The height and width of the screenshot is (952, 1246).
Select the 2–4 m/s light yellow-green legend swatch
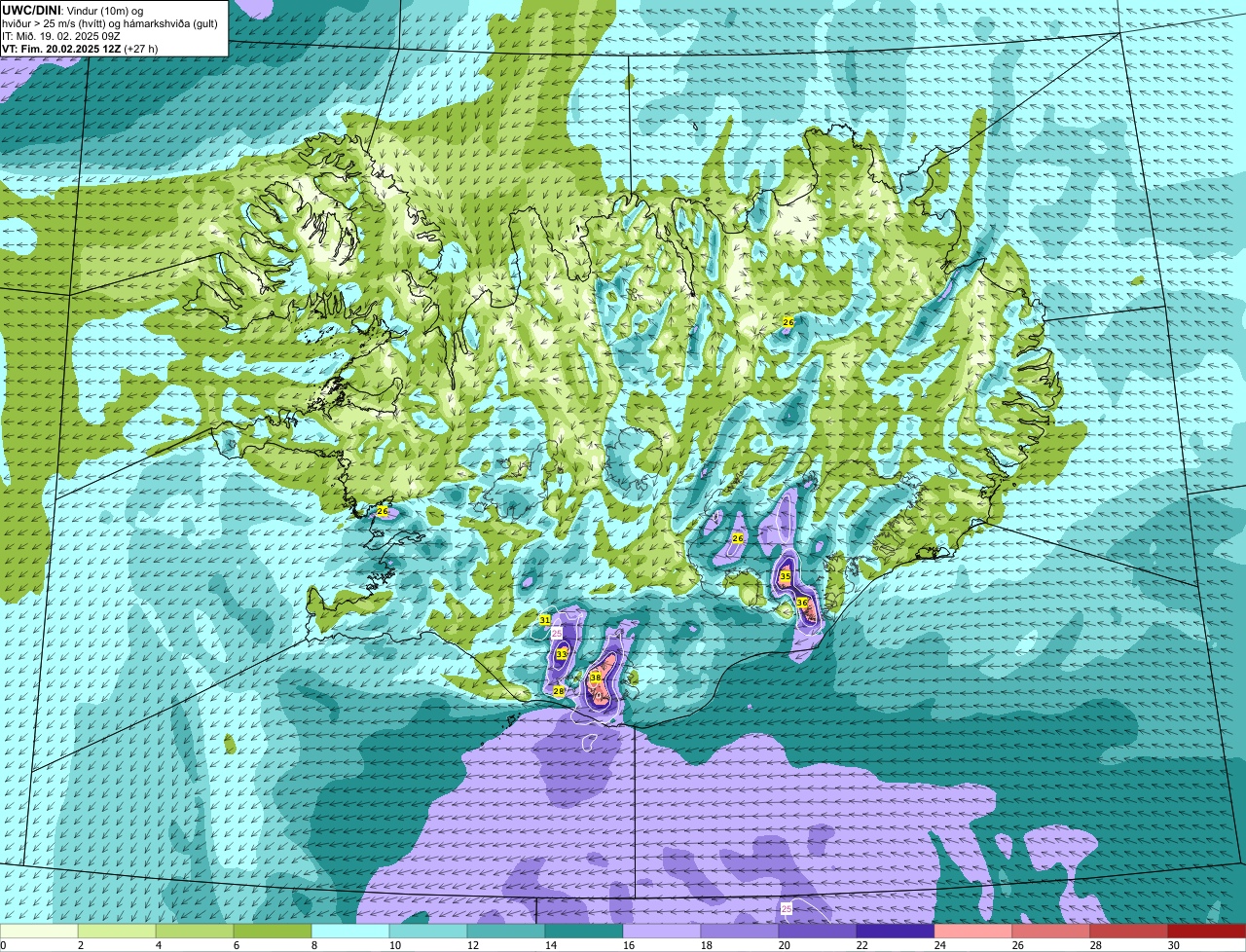[x=117, y=932]
